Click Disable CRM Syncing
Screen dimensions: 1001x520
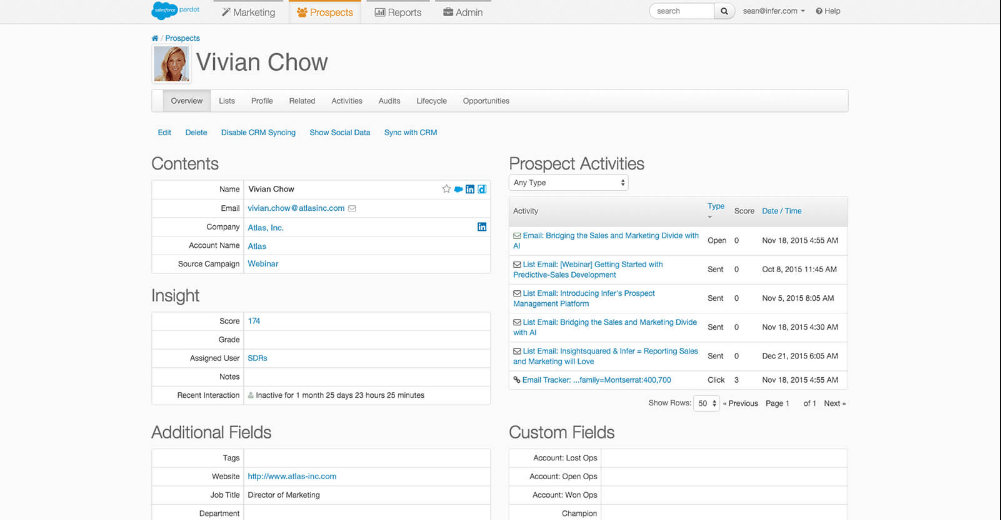(259, 133)
